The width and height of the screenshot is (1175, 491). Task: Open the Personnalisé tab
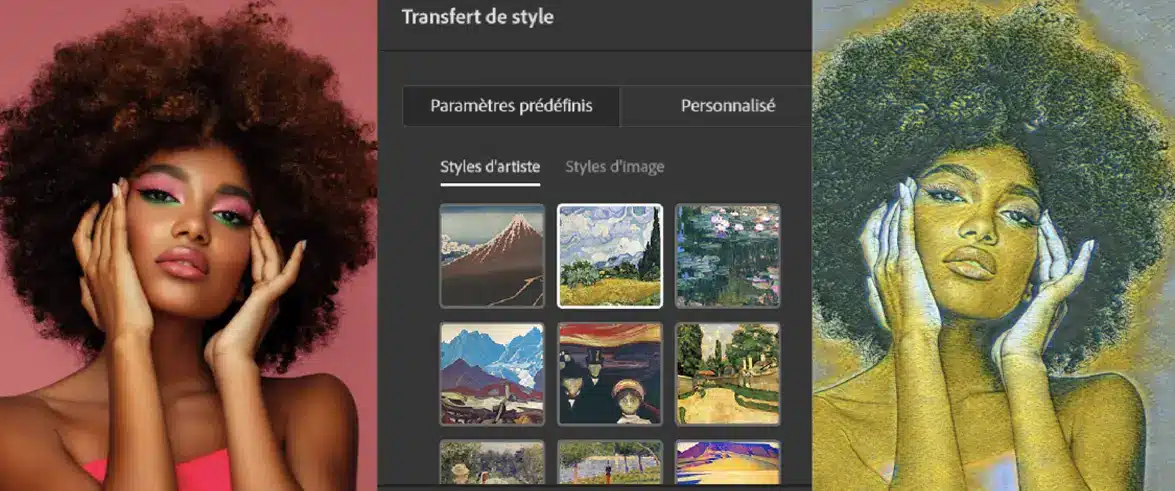coord(727,106)
